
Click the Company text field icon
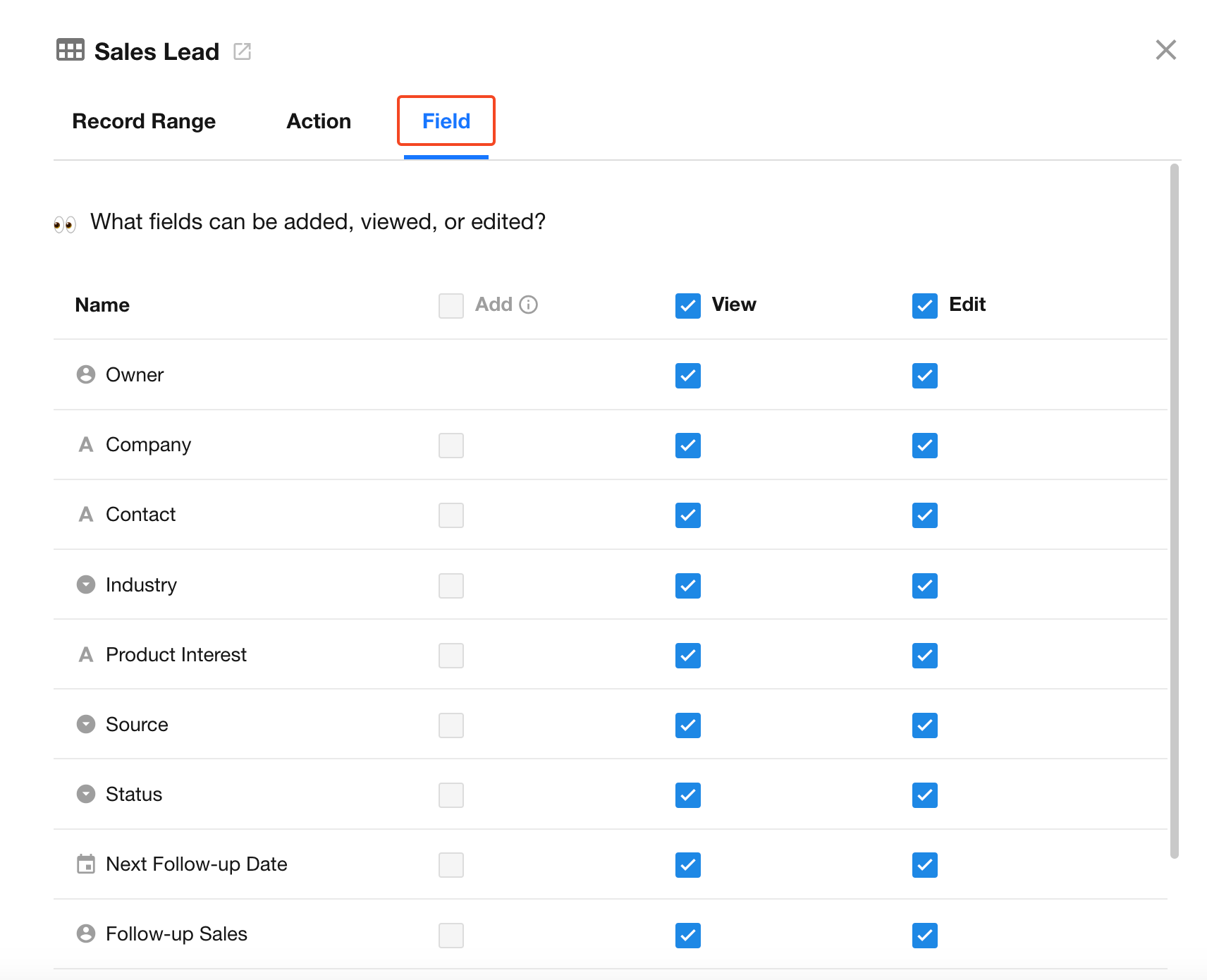point(86,445)
